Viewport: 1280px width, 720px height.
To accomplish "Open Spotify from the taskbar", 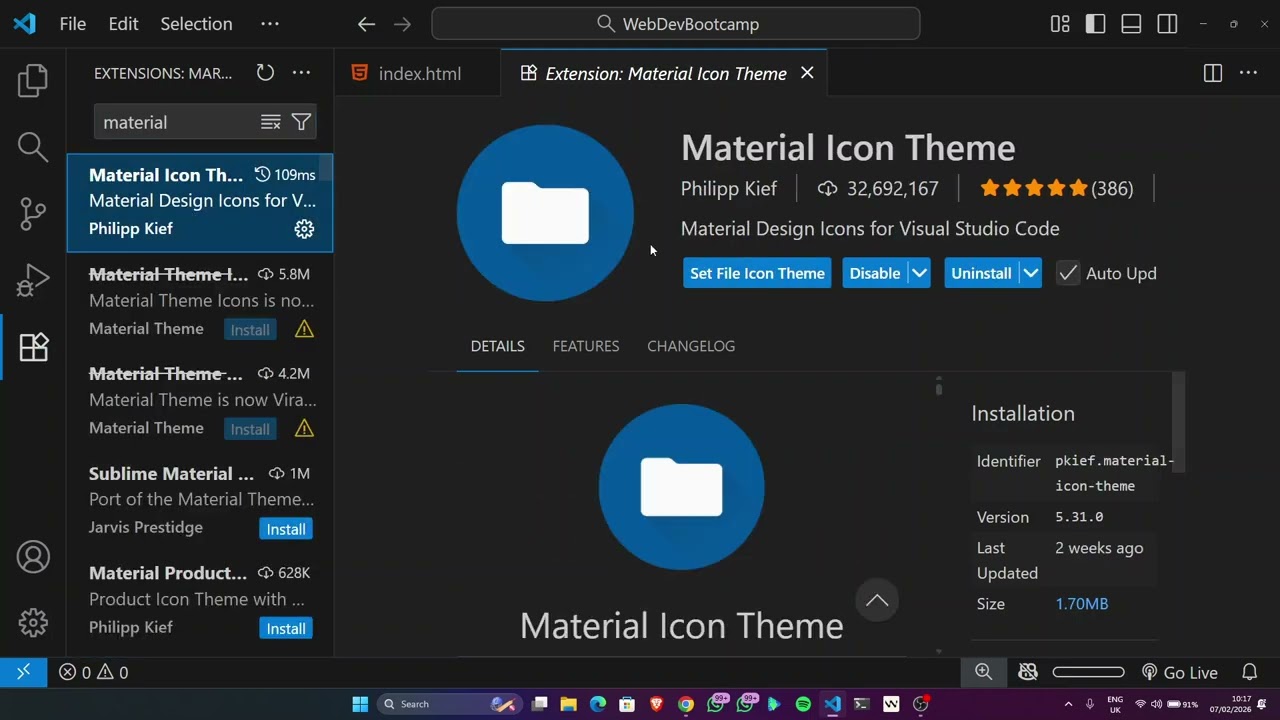I will coord(803,704).
